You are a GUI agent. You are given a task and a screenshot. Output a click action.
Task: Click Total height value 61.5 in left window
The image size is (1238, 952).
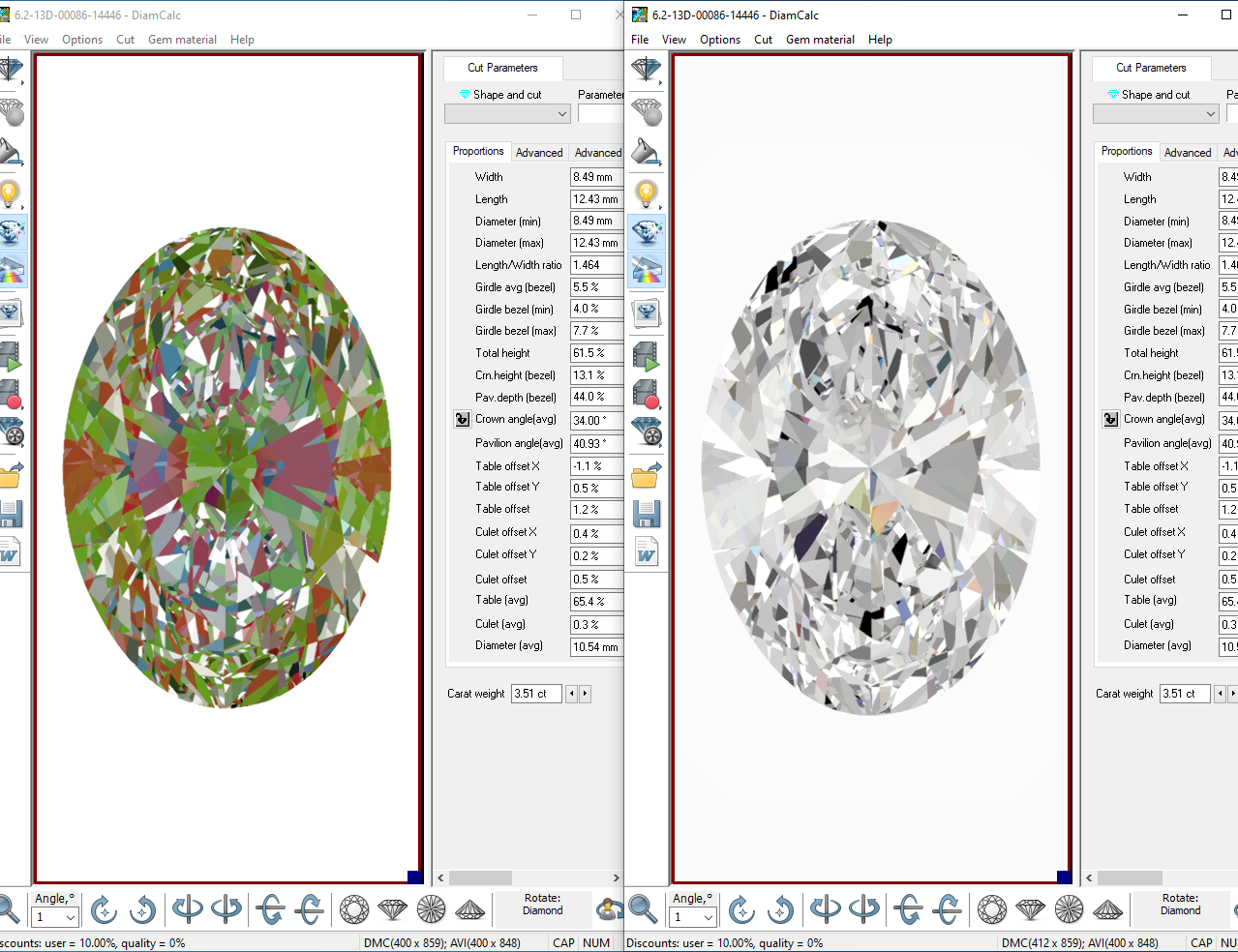coord(596,353)
